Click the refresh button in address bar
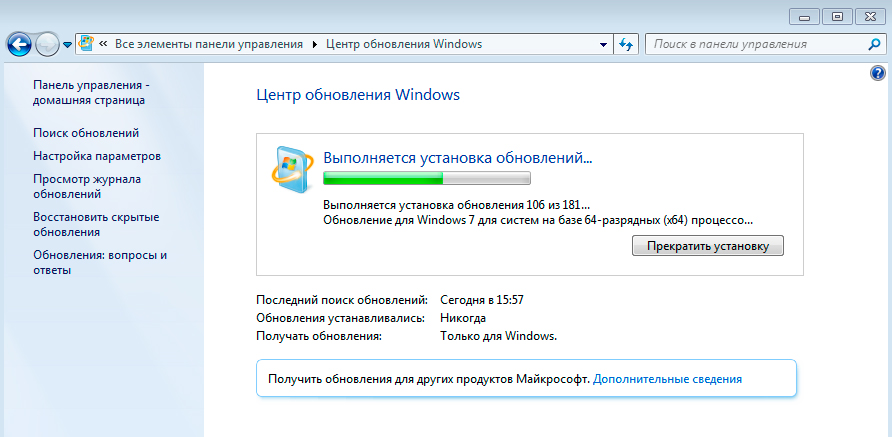The image size is (892, 437). tap(626, 44)
